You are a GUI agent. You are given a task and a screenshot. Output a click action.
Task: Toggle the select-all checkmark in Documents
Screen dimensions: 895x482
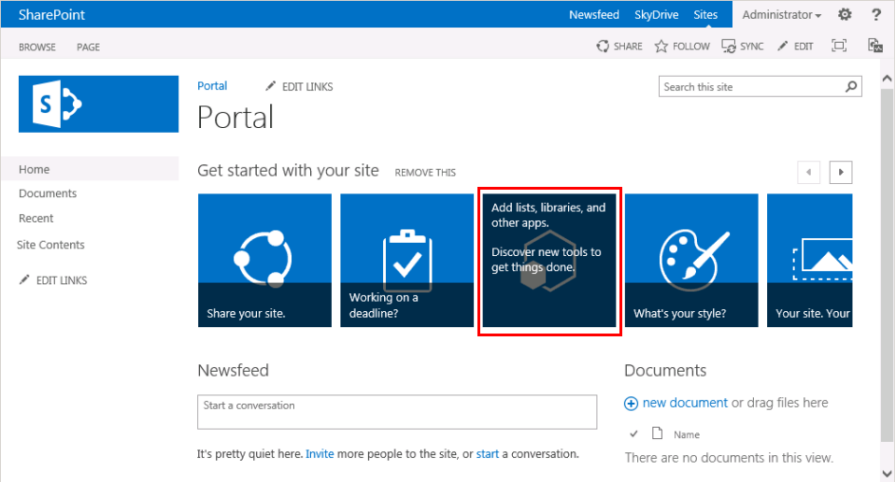(x=634, y=434)
